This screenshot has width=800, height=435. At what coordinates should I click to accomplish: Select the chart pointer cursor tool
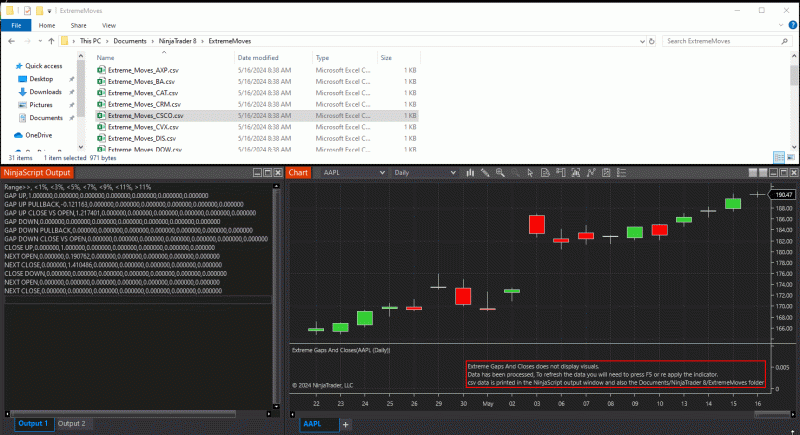point(530,173)
